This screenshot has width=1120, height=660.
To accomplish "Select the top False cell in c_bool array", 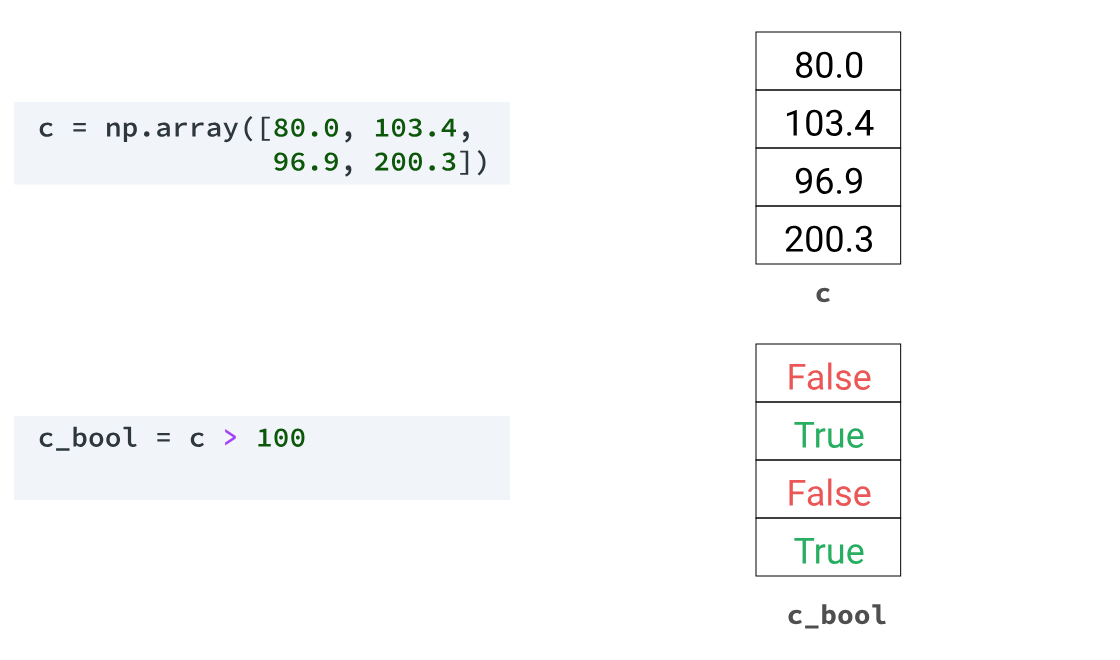I will pyautogui.click(x=828, y=377).
